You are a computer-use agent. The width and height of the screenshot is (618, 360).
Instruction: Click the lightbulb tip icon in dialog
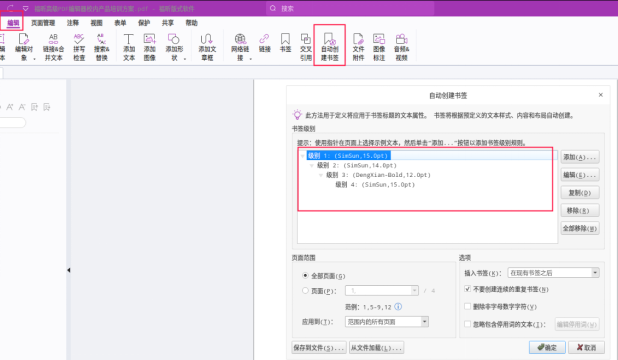tap(297, 115)
